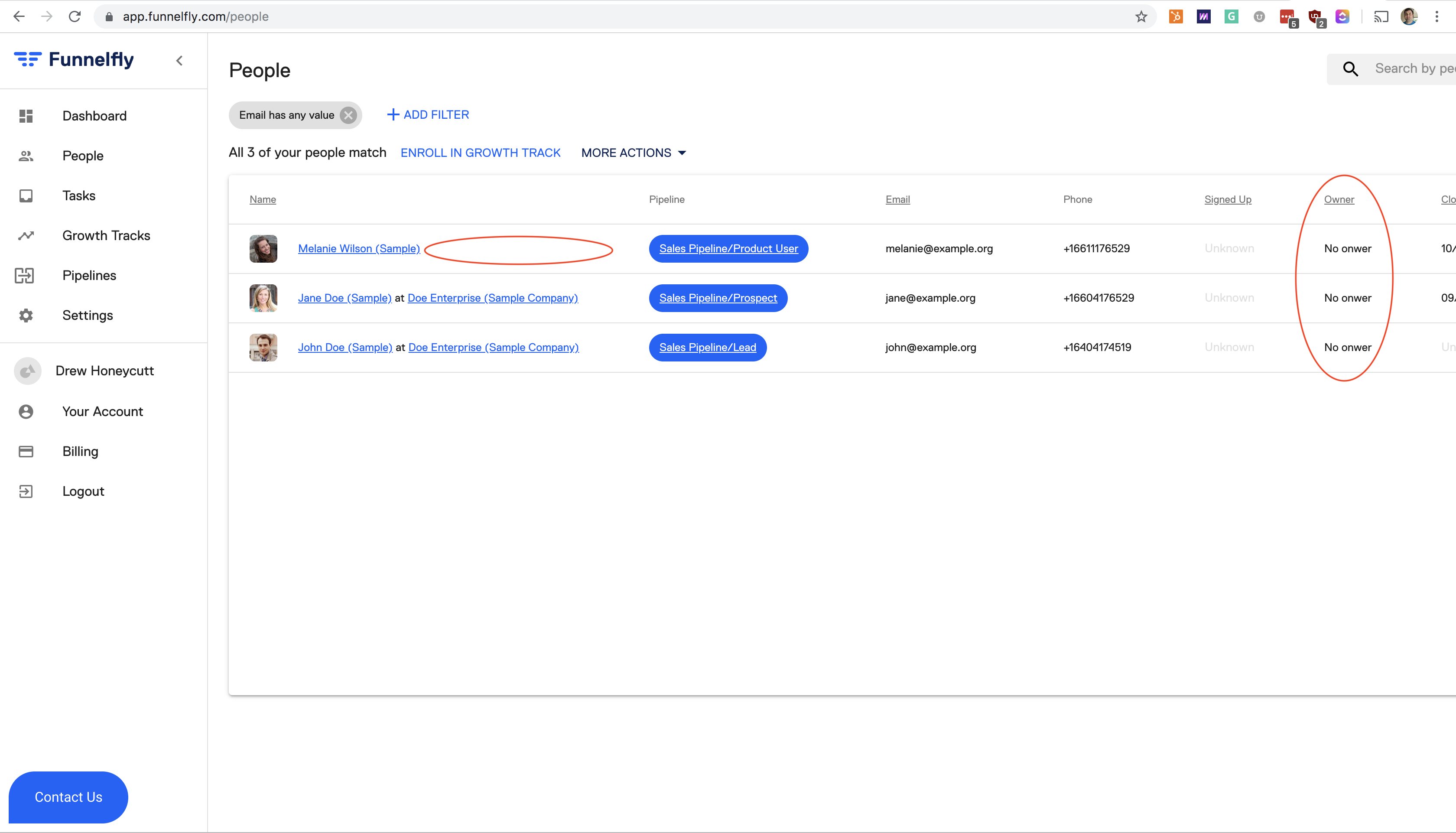Open the Sales Pipeline/Prospect pill
This screenshot has width=1456, height=833.
(x=718, y=298)
